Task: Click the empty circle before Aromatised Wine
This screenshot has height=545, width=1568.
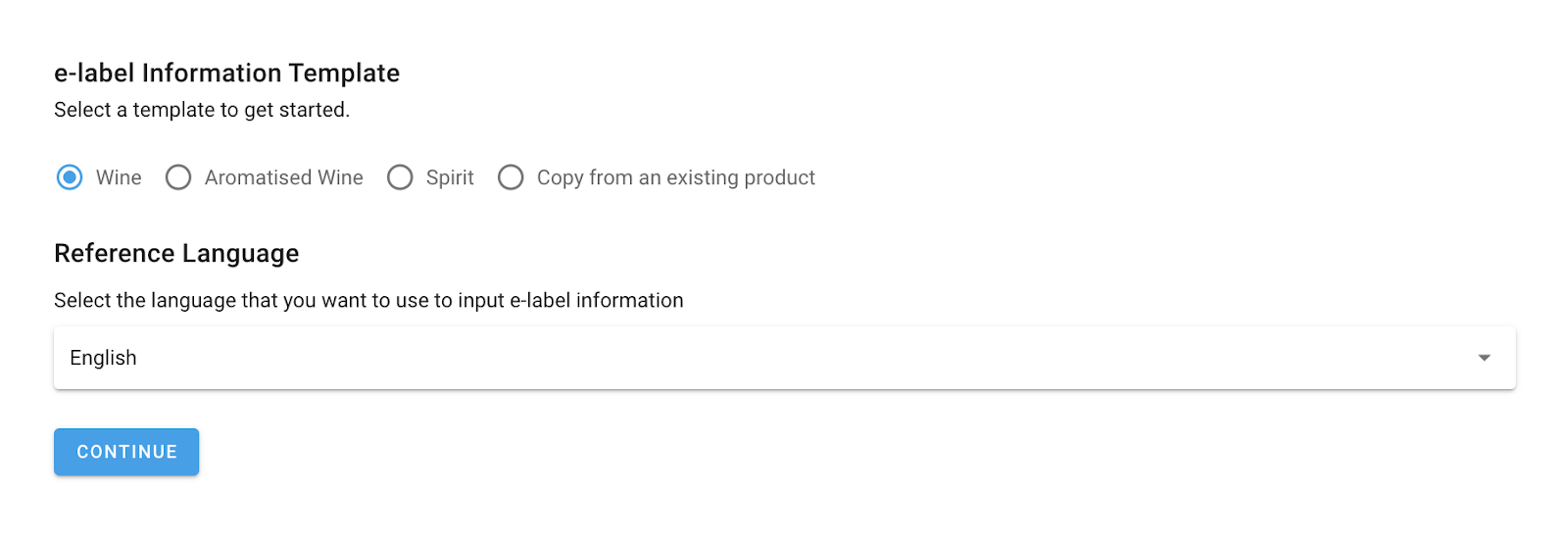Action: click(x=178, y=177)
